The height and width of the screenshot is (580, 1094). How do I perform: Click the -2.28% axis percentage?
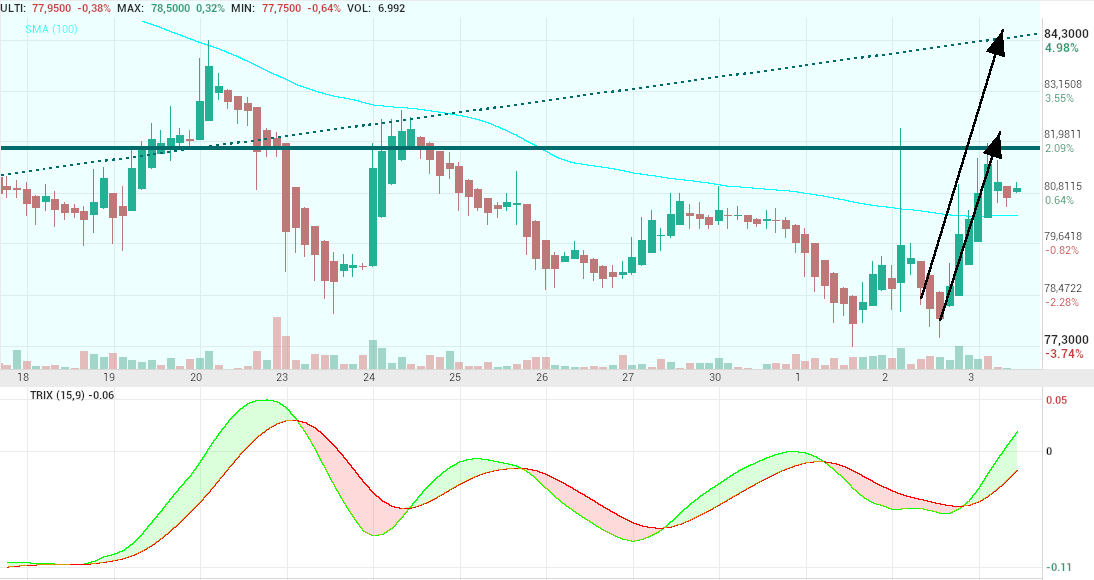point(1062,302)
